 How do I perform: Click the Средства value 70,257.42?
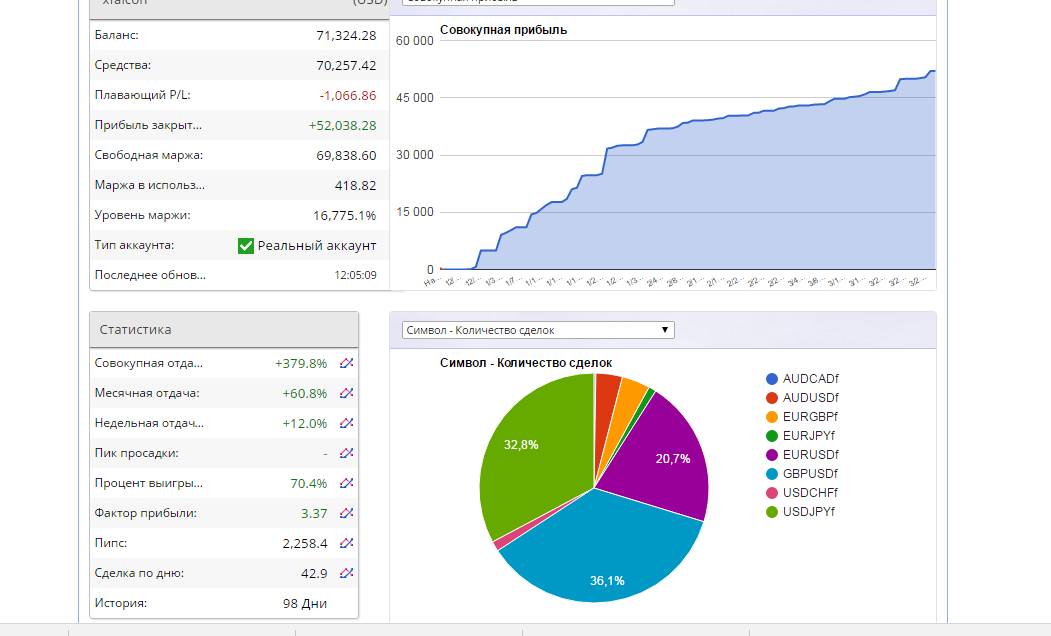click(346, 66)
